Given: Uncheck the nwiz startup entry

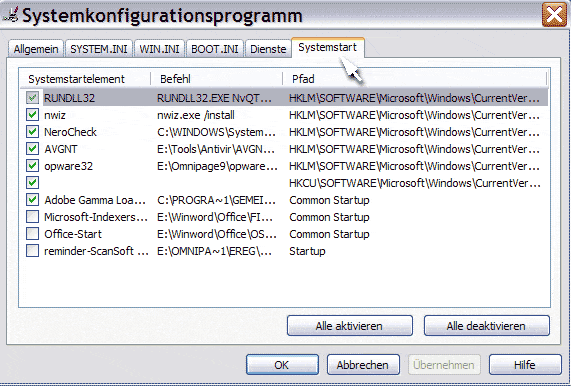Looking at the screenshot, I should [32, 115].
